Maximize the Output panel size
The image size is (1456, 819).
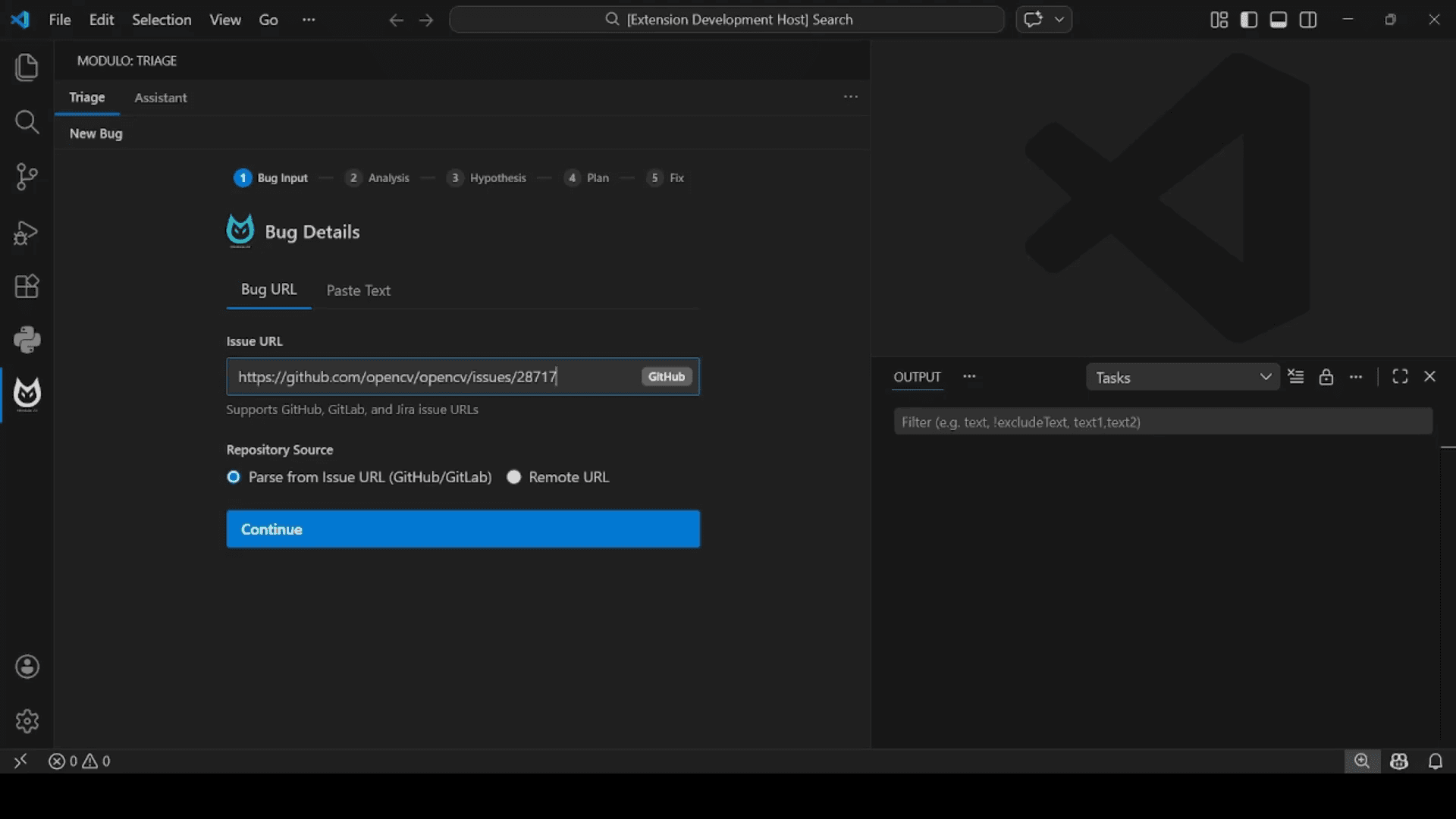click(1400, 377)
